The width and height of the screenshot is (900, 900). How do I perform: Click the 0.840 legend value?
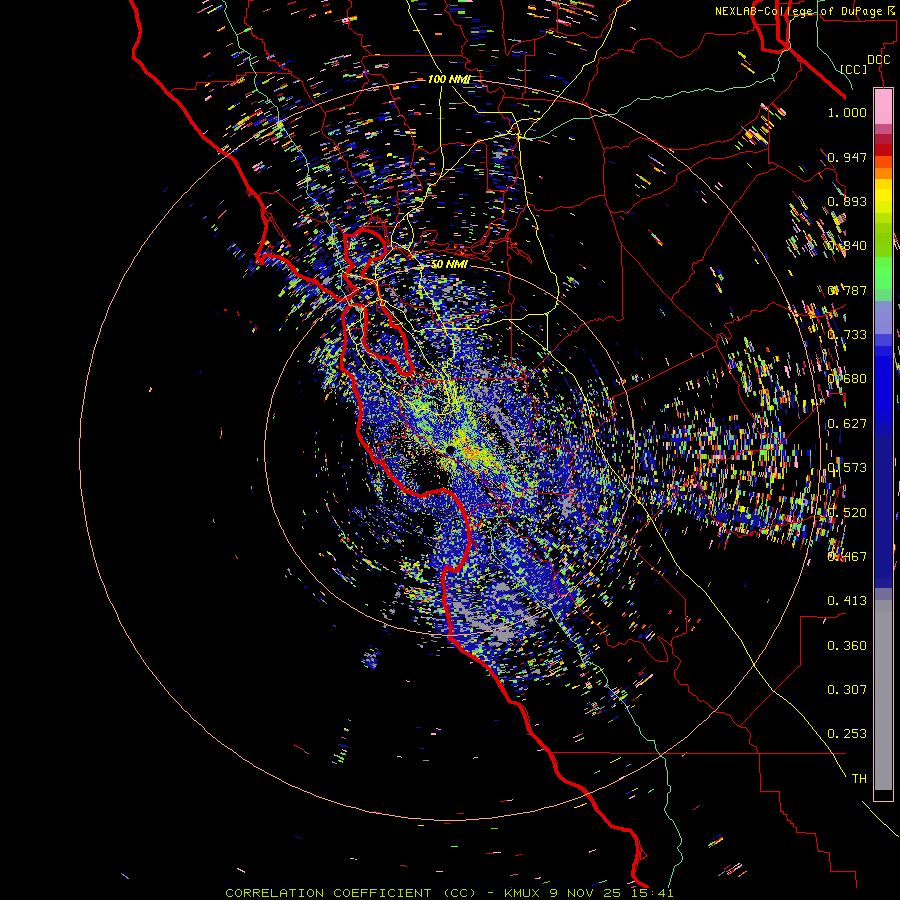click(847, 246)
